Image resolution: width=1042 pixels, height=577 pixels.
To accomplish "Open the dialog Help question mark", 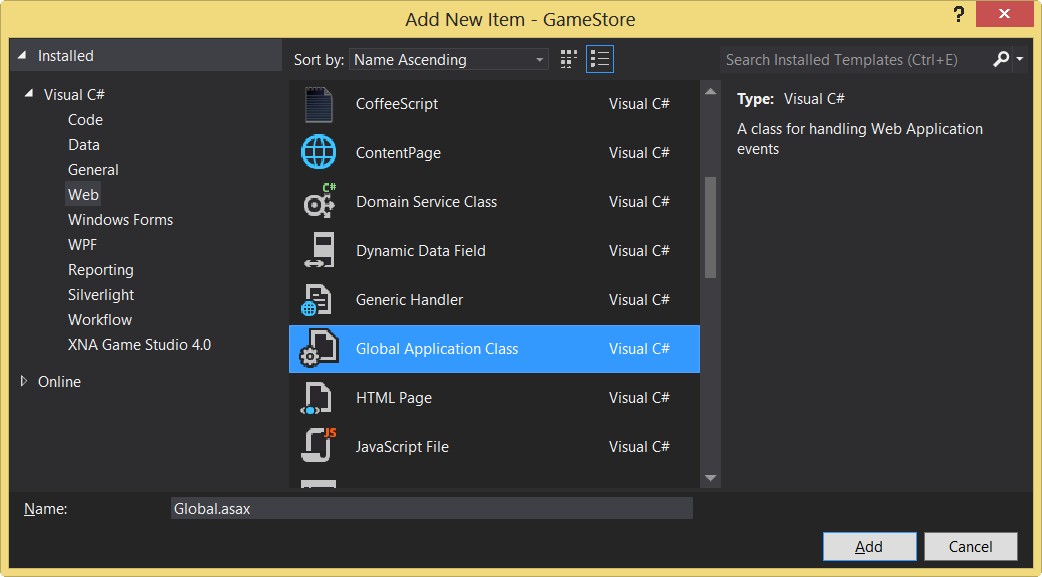I will pos(958,15).
